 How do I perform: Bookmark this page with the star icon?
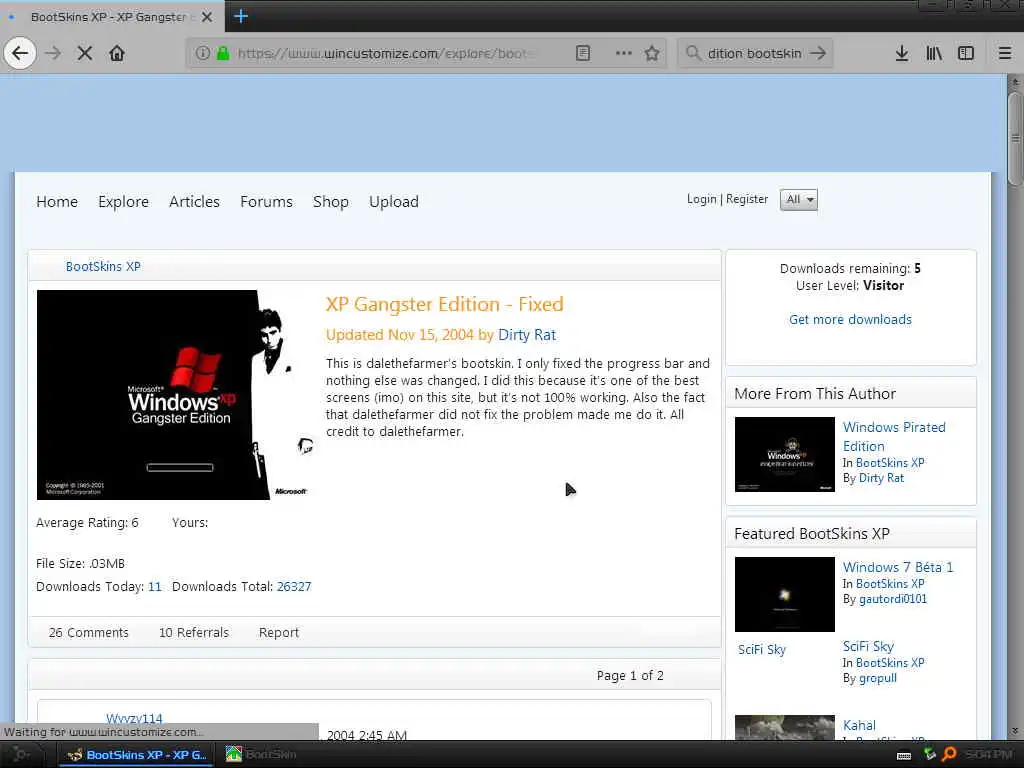coord(652,53)
